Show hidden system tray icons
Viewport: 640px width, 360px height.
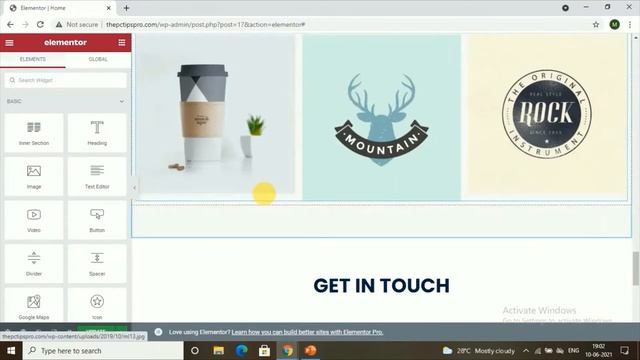[x=526, y=351]
